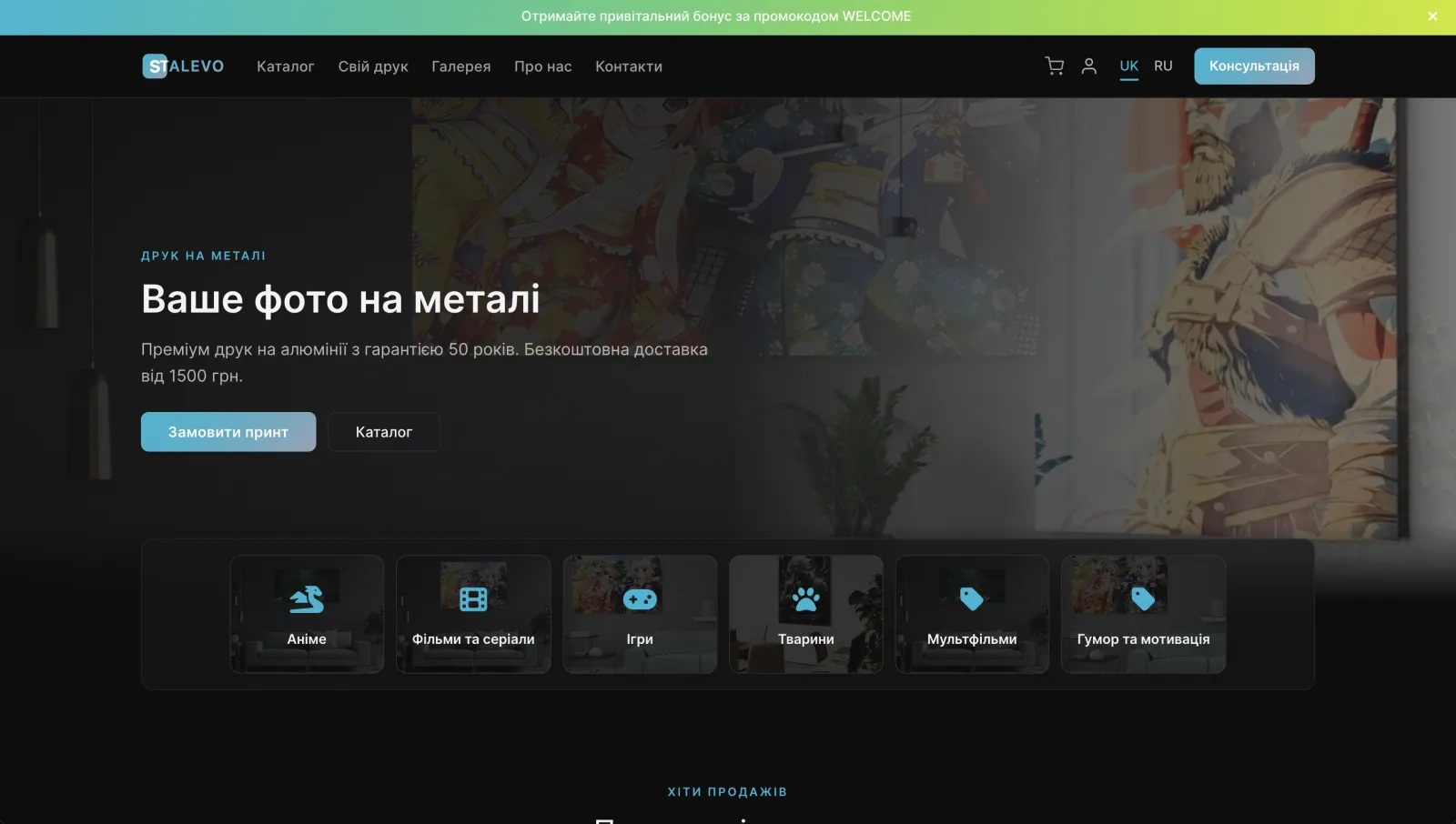Click the hero Каталог button

(x=384, y=432)
